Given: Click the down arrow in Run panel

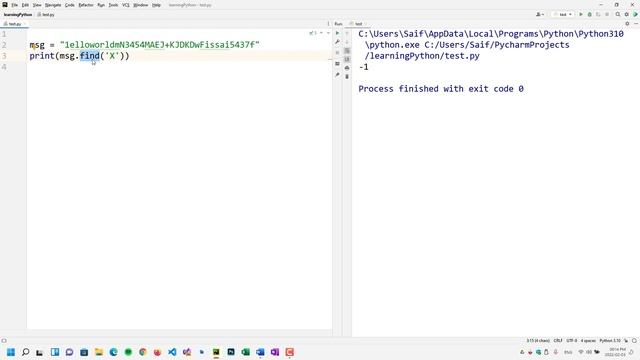Looking at the screenshot, I should pyautogui.click(x=347, y=42).
